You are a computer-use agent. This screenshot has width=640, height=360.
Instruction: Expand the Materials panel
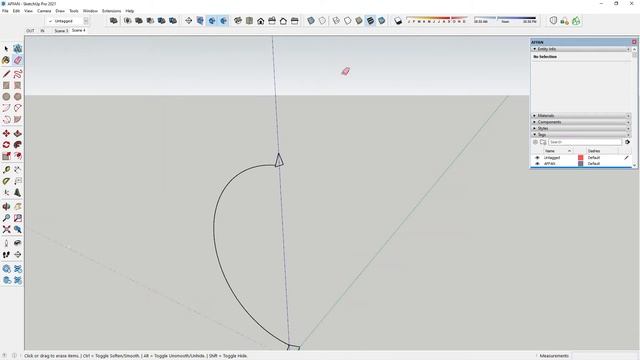[x=535, y=116]
